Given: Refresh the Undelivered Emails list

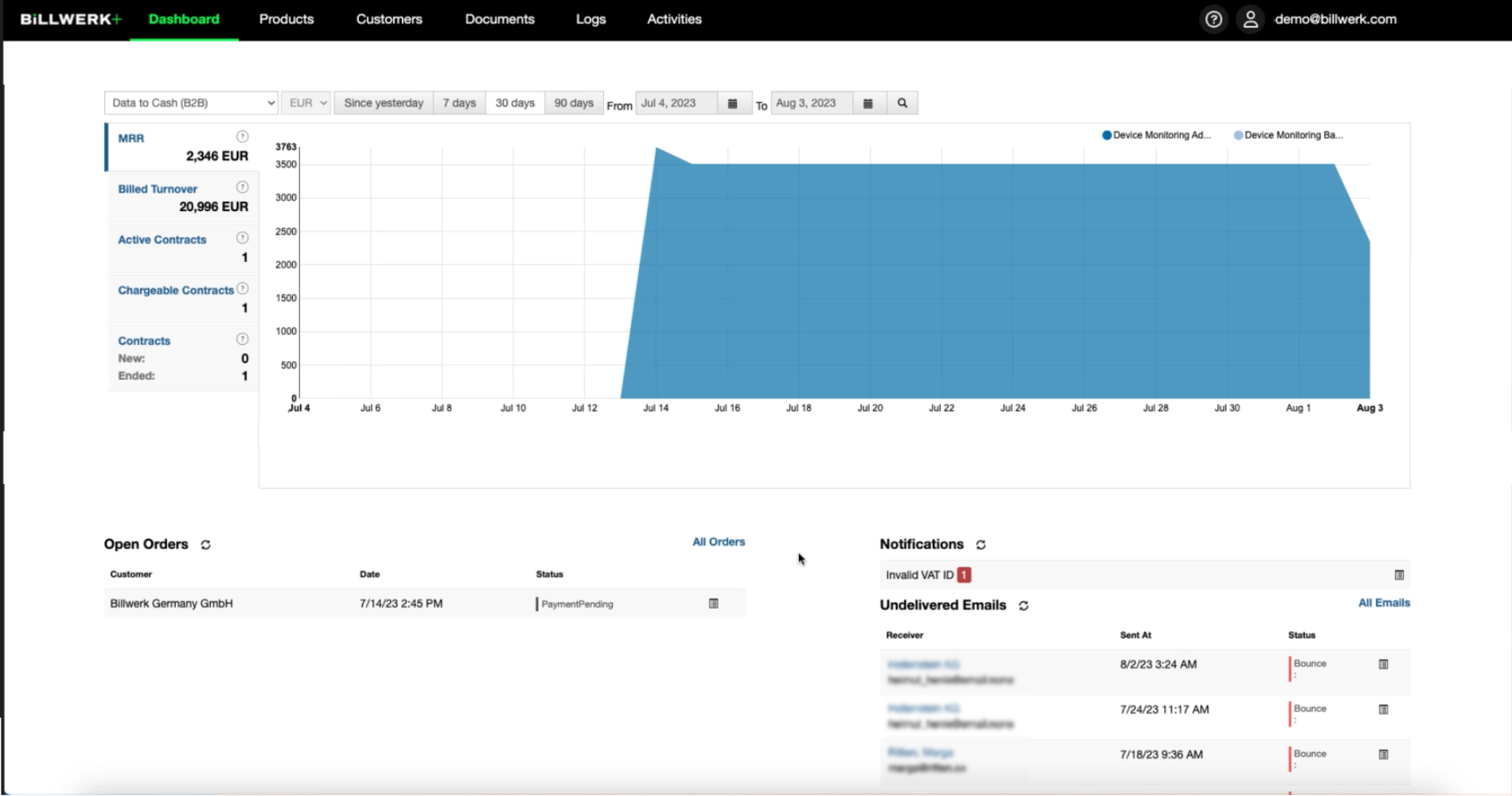Looking at the screenshot, I should point(1023,606).
